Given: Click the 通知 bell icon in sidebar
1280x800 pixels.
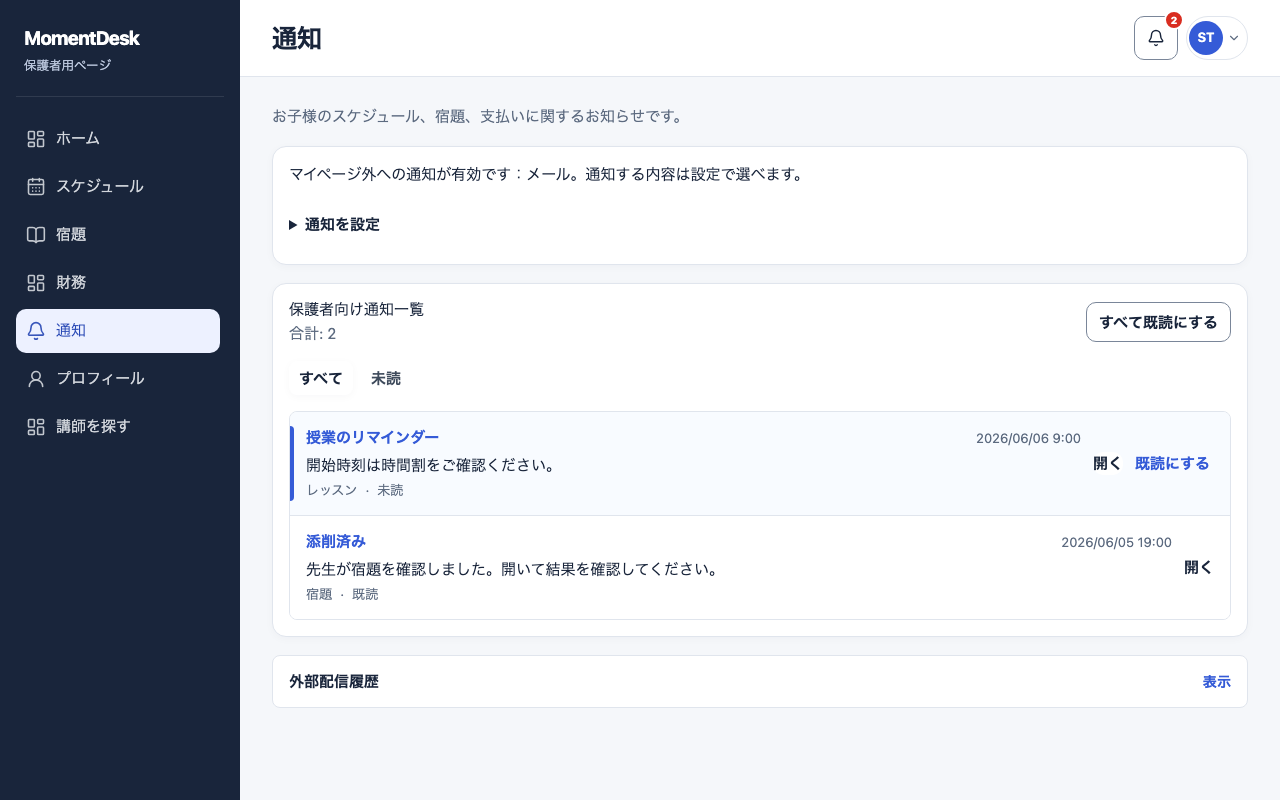Looking at the screenshot, I should [x=36, y=331].
